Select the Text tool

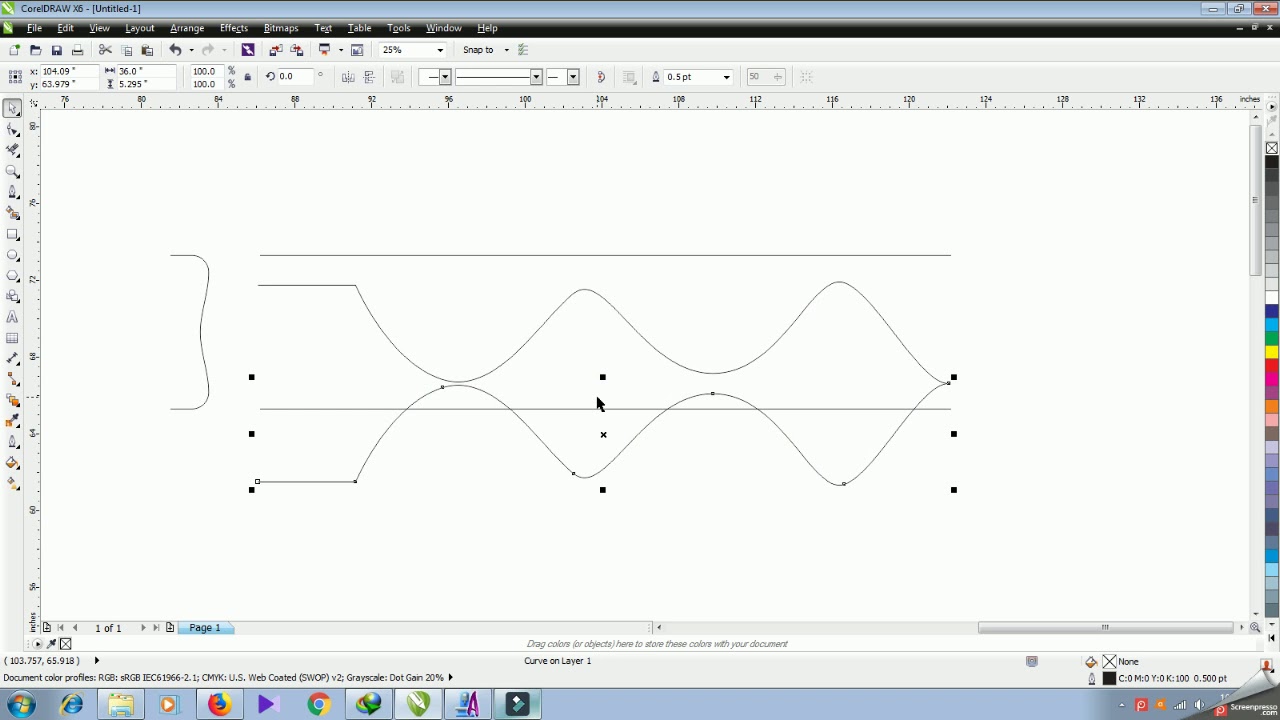[x=13, y=318]
